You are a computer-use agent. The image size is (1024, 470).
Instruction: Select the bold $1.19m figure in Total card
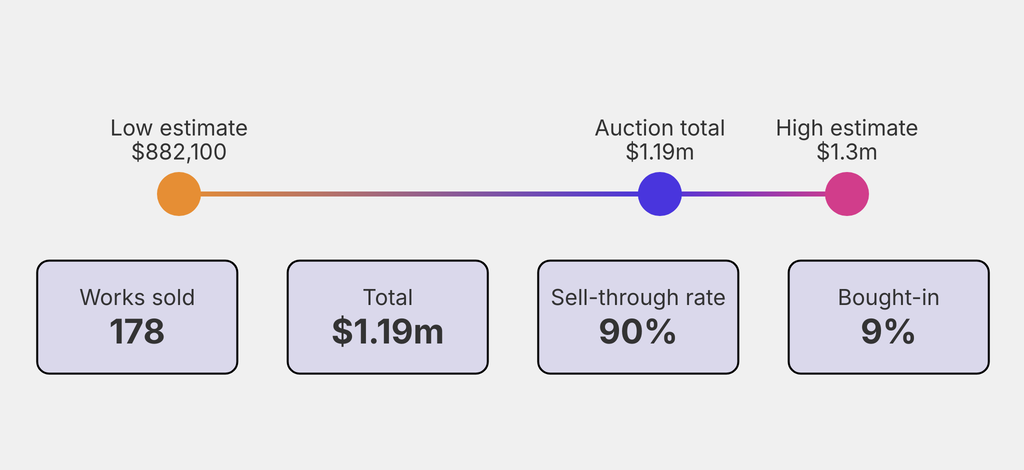click(x=388, y=332)
